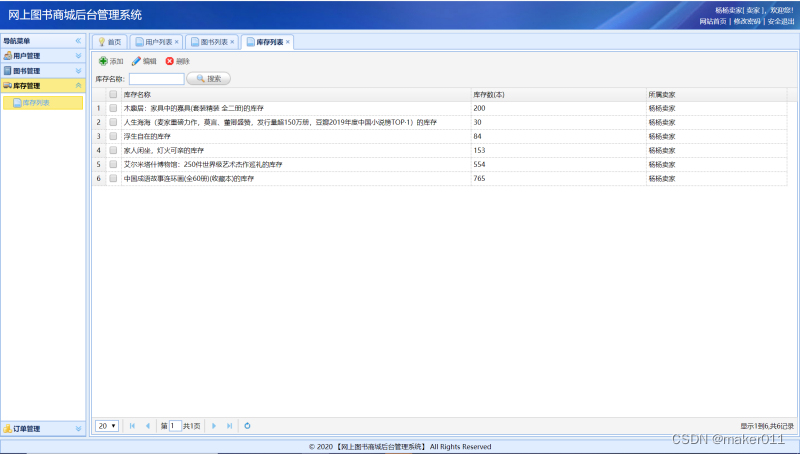Open the 网站首页 link
800x454 pixels.
tap(713, 21)
